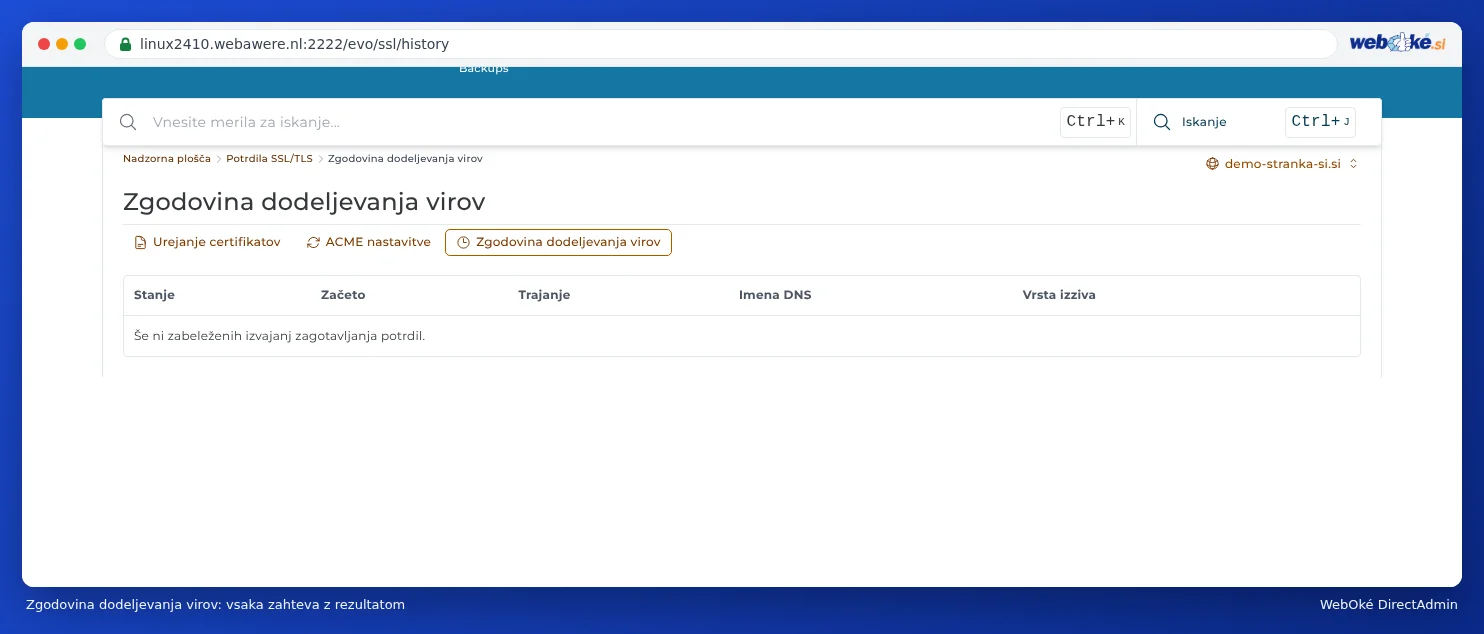Click the Backups menu item
The image size is (1484, 634).
click(x=484, y=69)
